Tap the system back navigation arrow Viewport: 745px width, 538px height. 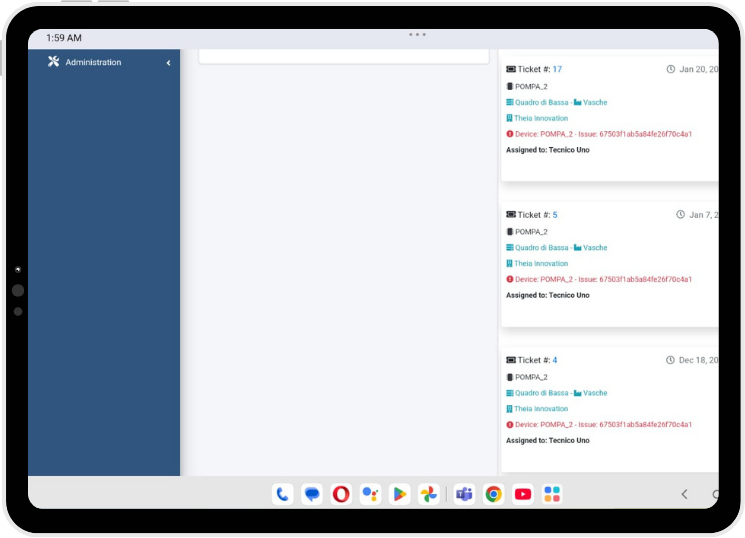(684, 495)
